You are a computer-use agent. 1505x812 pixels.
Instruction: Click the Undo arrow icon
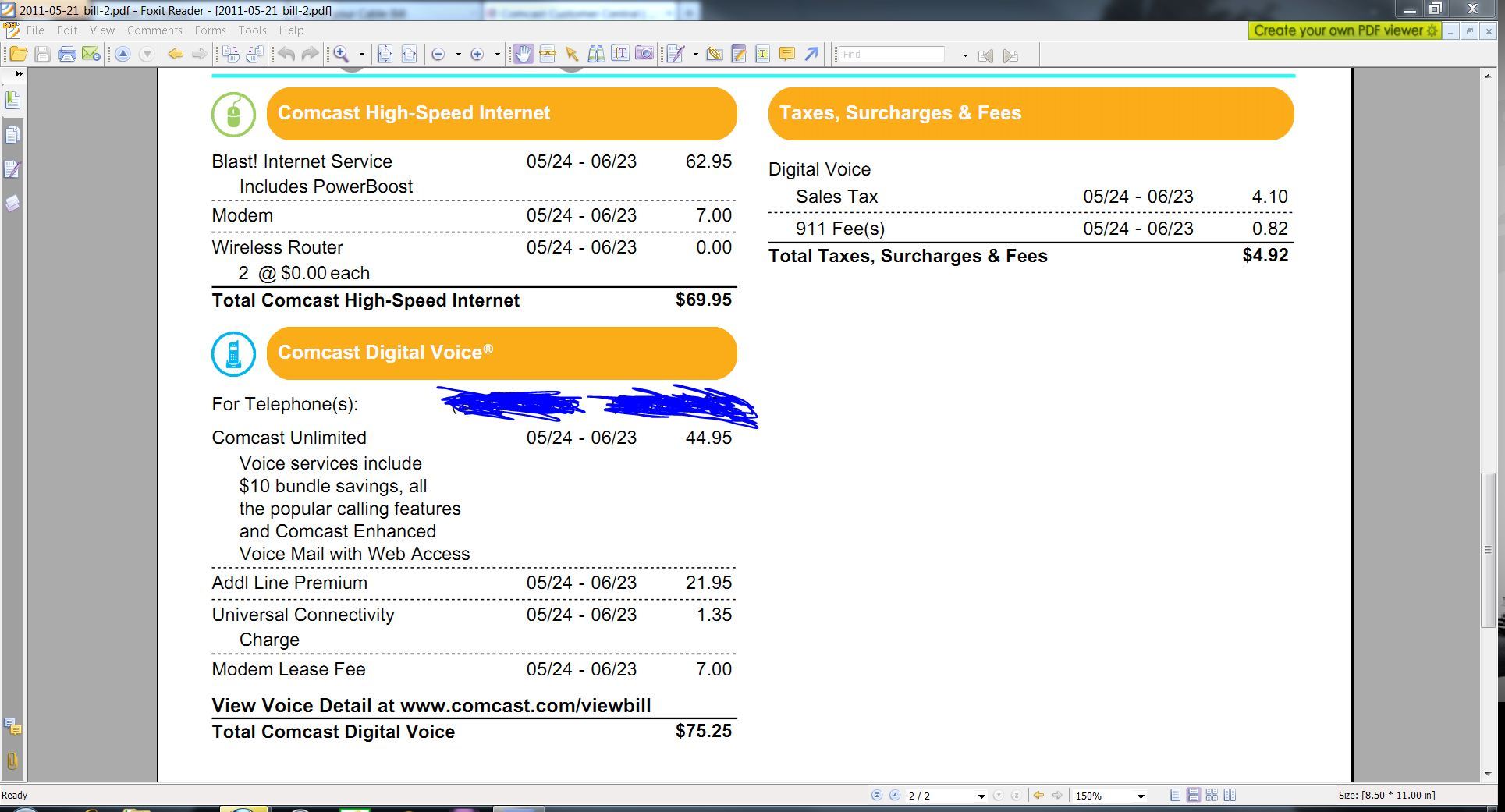point(286,54)
